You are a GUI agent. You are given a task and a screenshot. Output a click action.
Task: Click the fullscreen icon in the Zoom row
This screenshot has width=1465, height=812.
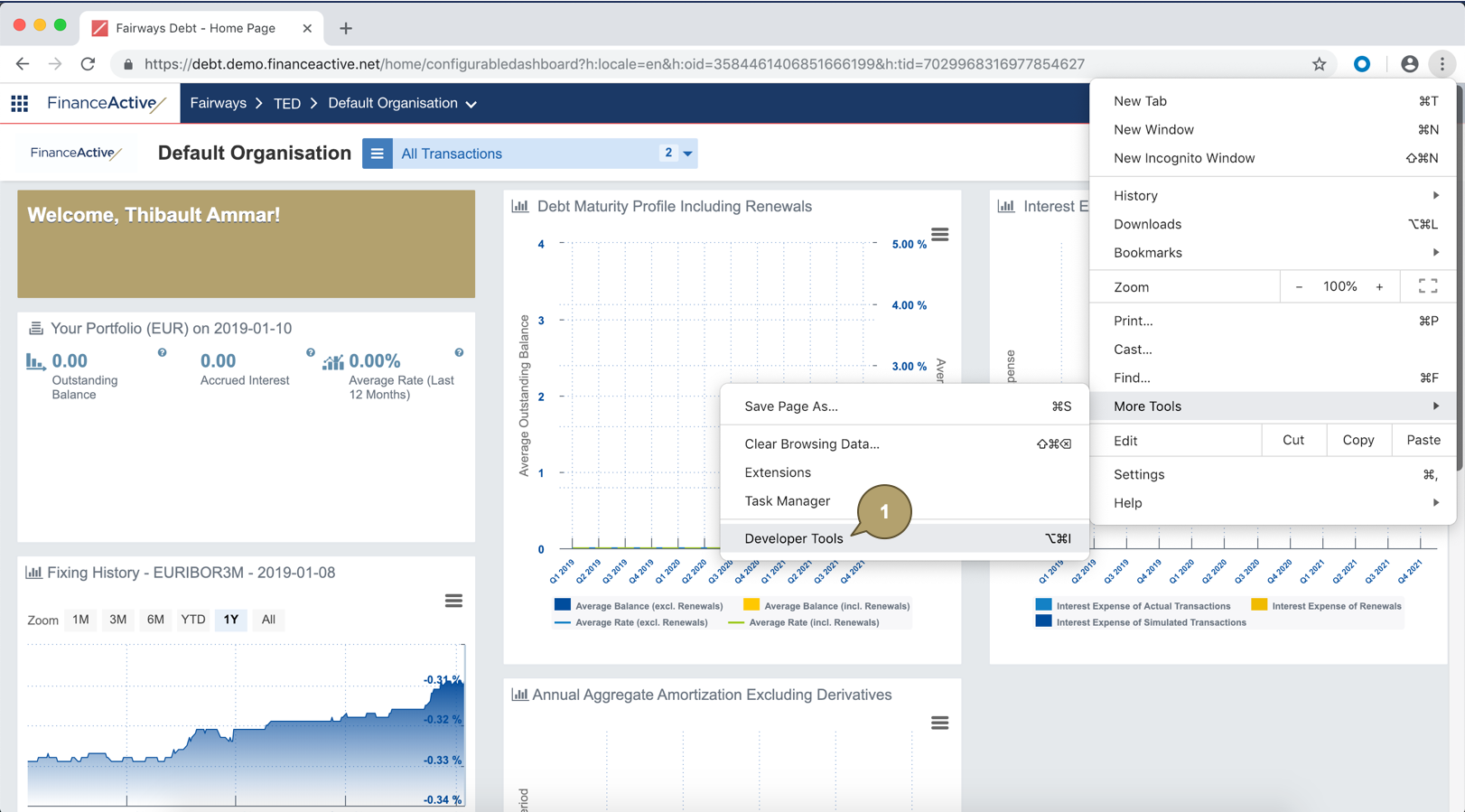coord(1427,286)
